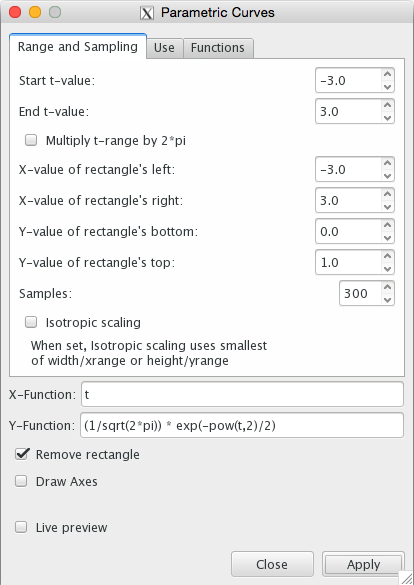Screen dimensions: 414x585
Task: Switch to the Use tab
Action: (164, 48)
